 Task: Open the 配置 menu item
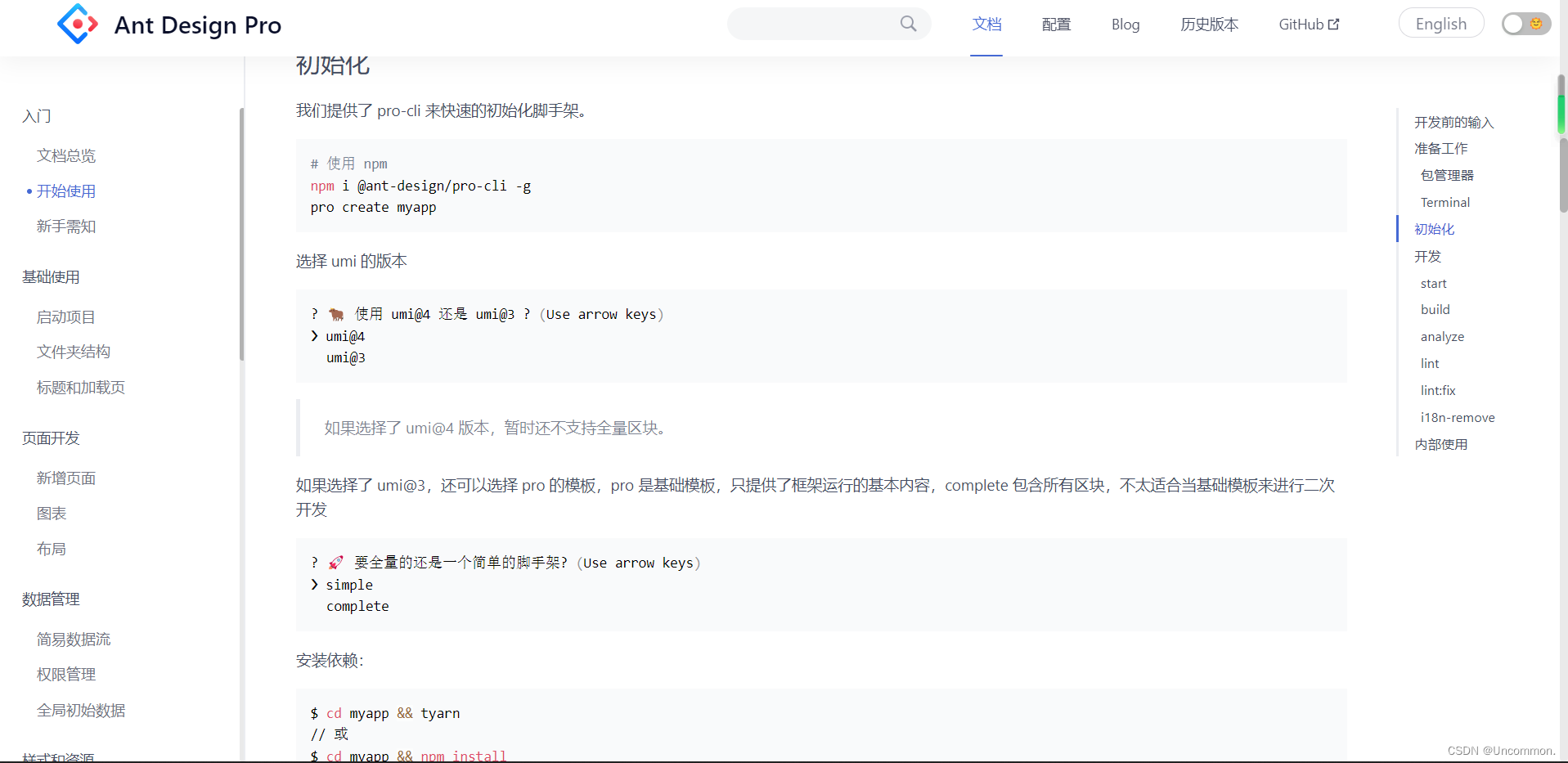pyautogui.click(x=1055, y=24)
